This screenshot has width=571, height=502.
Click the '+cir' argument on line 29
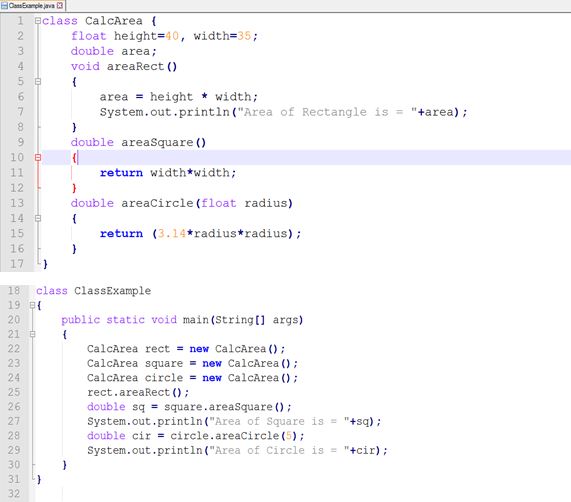click(362, 450)
